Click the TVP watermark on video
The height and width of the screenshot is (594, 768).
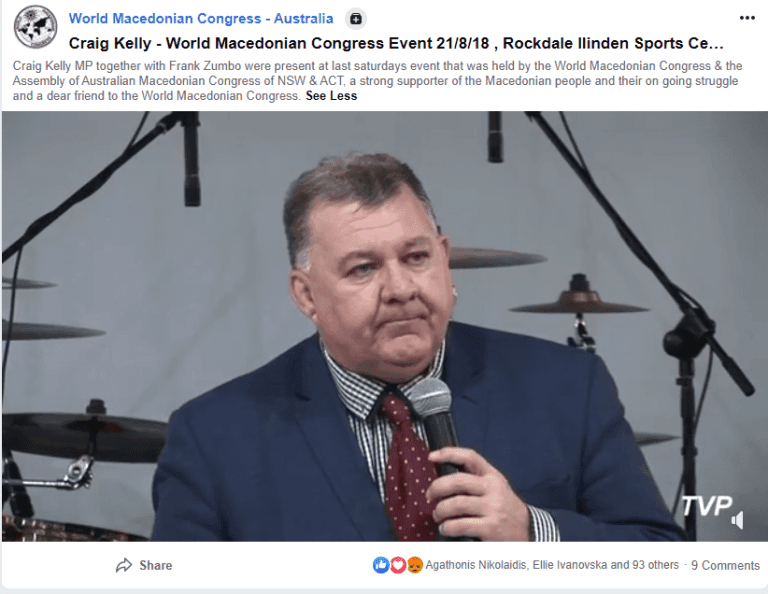707,506
